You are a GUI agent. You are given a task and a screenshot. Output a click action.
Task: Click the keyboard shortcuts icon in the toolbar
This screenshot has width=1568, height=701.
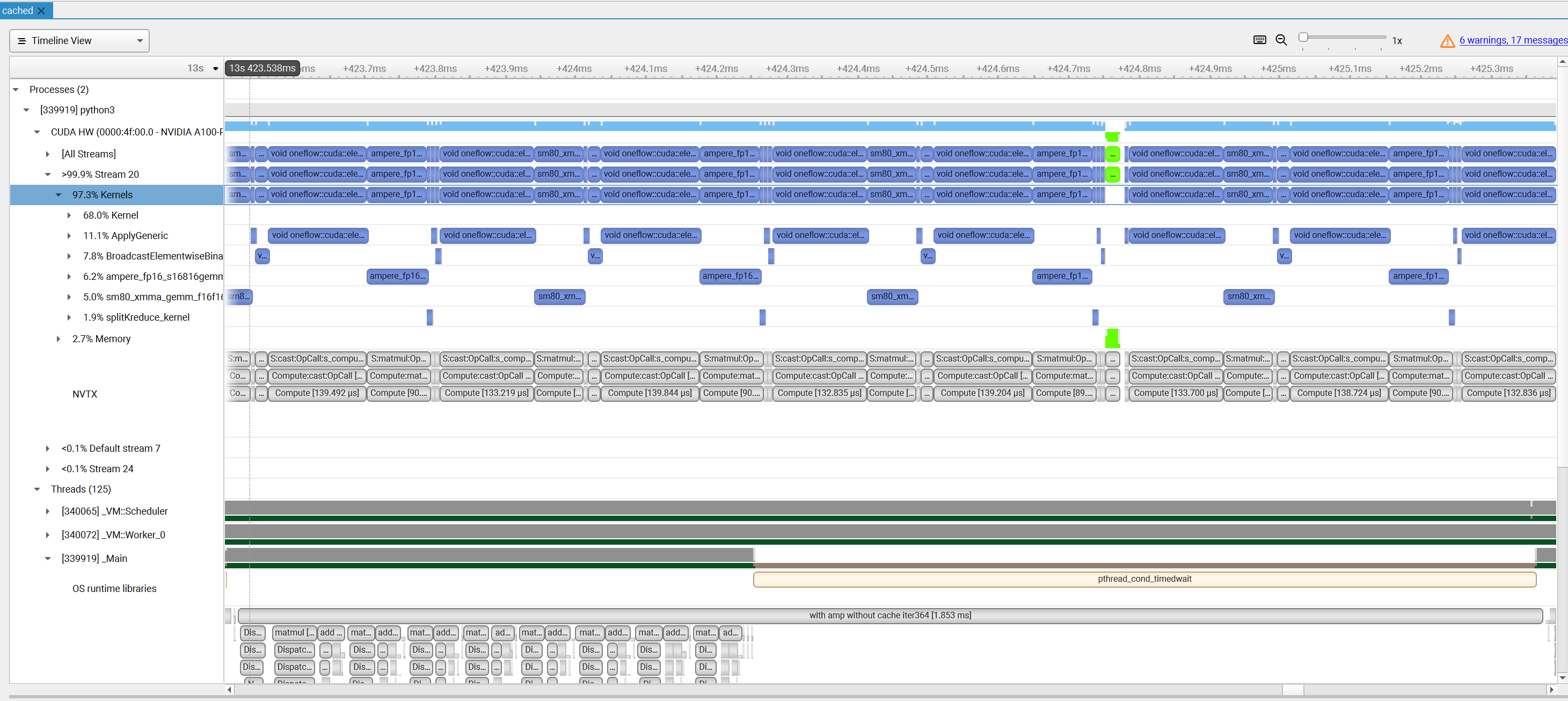coord(1259,40)
